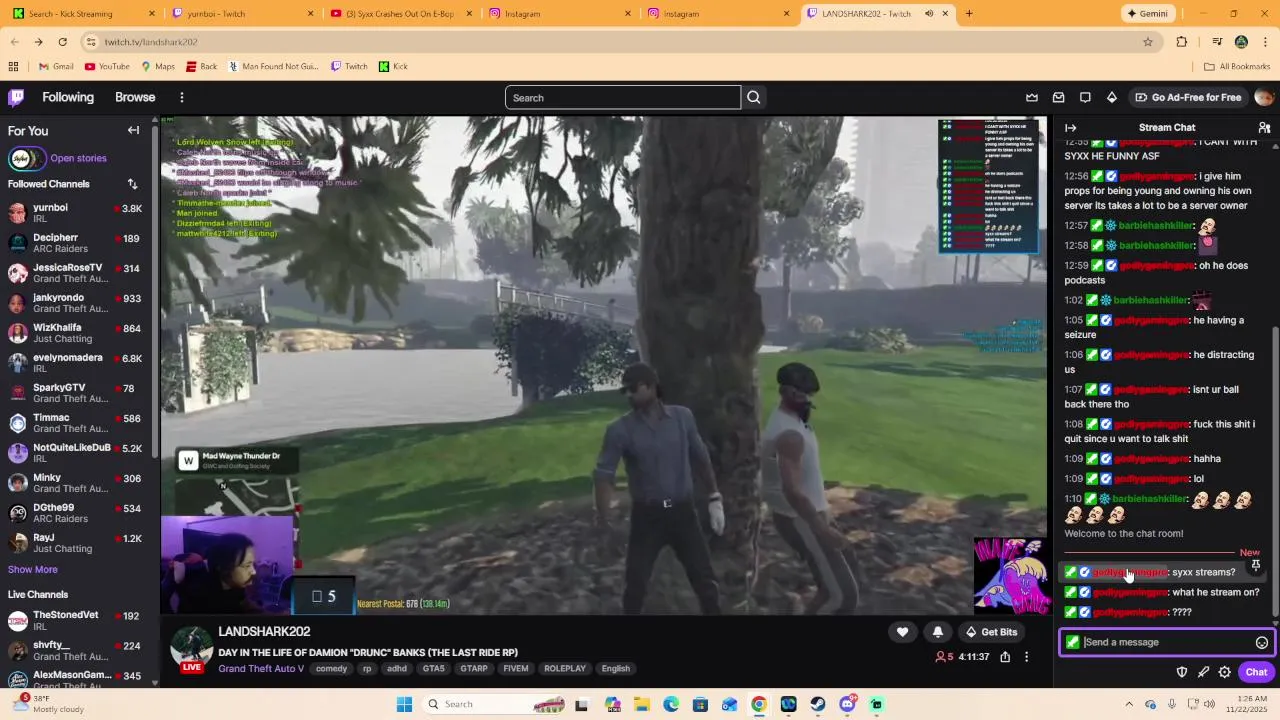This screenshot has width=1280, height=720.
Task: Send message with Chat button
Action: (1256, 672)
